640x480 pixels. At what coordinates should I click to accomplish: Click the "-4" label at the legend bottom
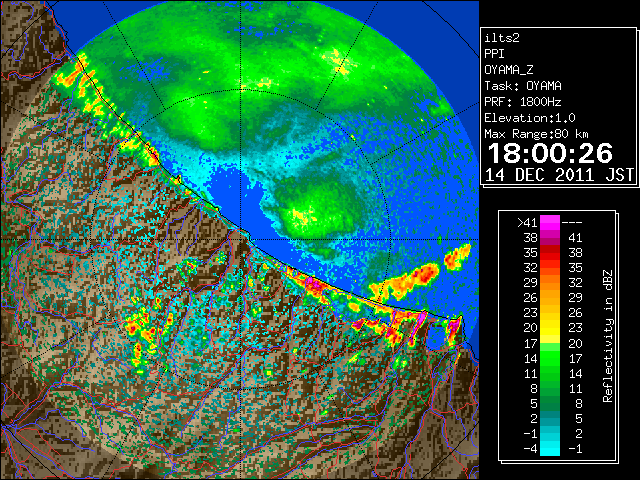pos(530,449)
